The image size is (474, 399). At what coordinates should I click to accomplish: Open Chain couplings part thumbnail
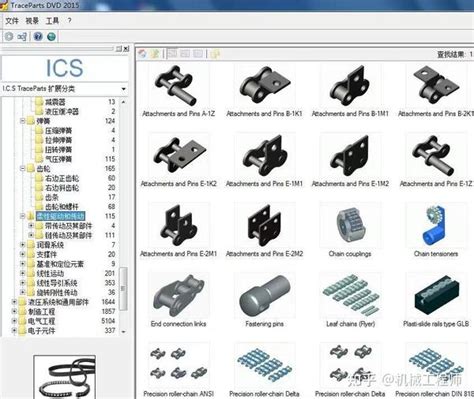coord(350,230)
